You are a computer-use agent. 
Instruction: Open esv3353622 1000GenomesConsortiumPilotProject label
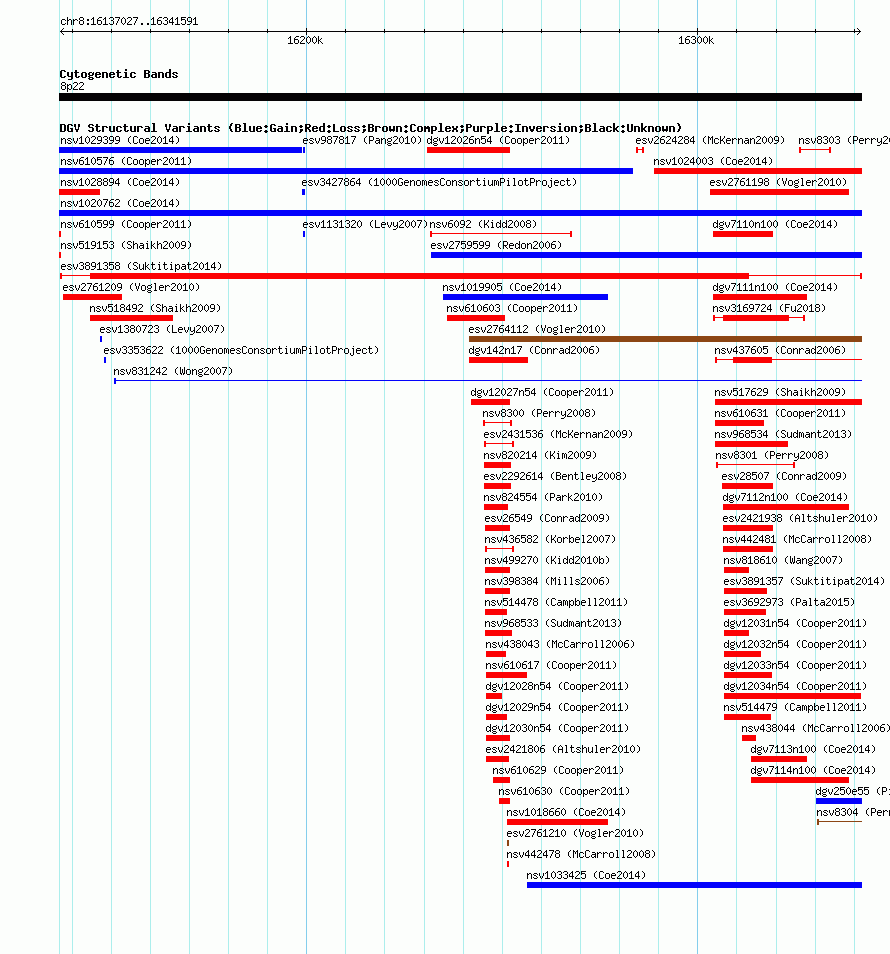click(x=241, y=350)
